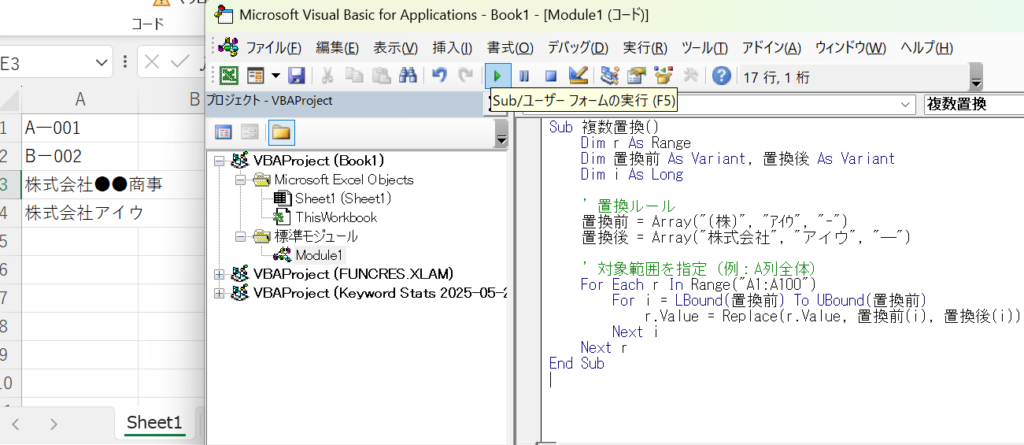Select cell A1 containing A—001

(x=80, y=127)
